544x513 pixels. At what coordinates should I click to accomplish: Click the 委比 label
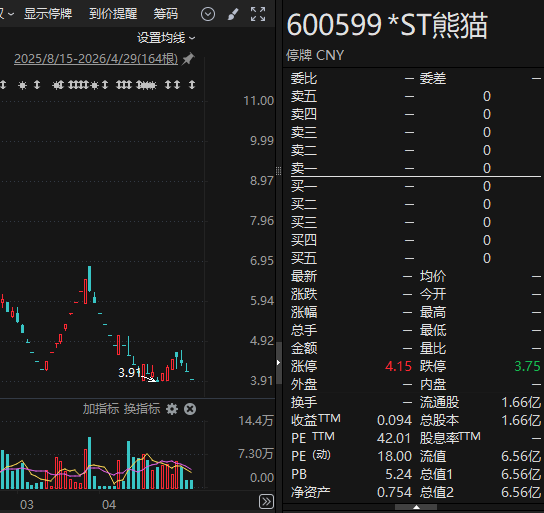point(304,78)
